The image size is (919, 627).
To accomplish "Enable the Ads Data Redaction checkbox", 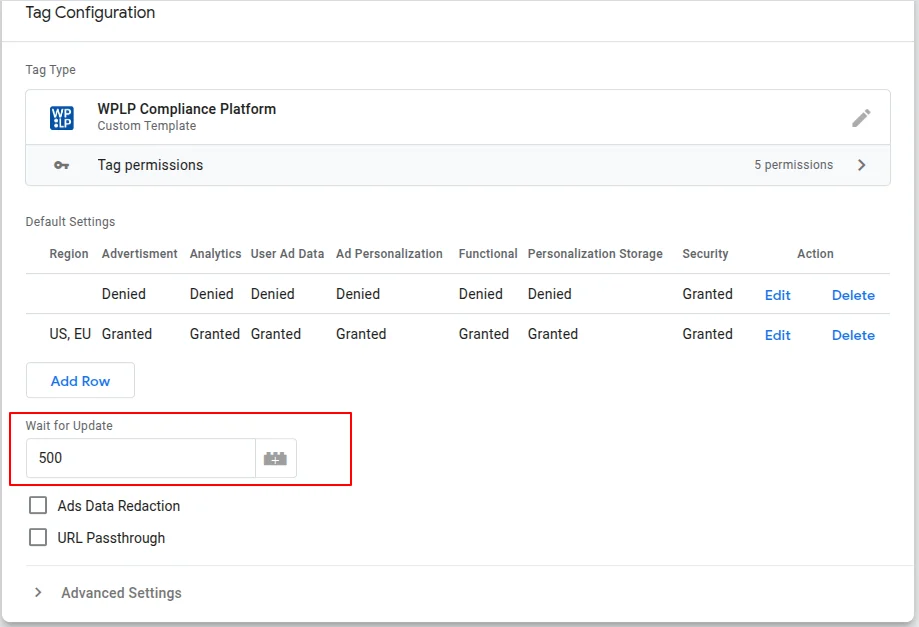I will 38,505.
